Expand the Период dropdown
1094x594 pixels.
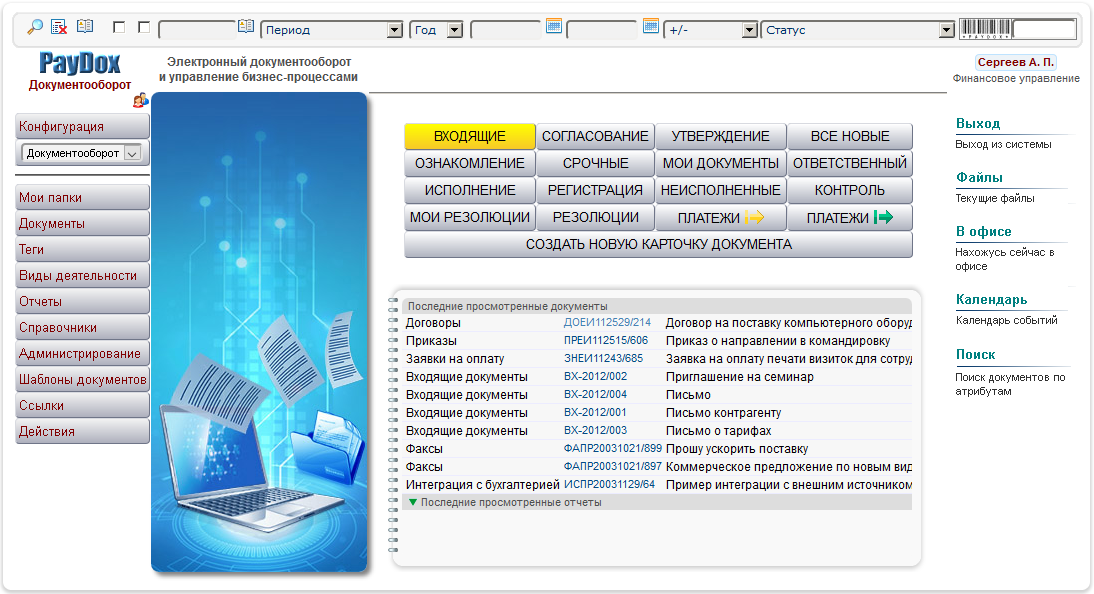tap(394, 30)
